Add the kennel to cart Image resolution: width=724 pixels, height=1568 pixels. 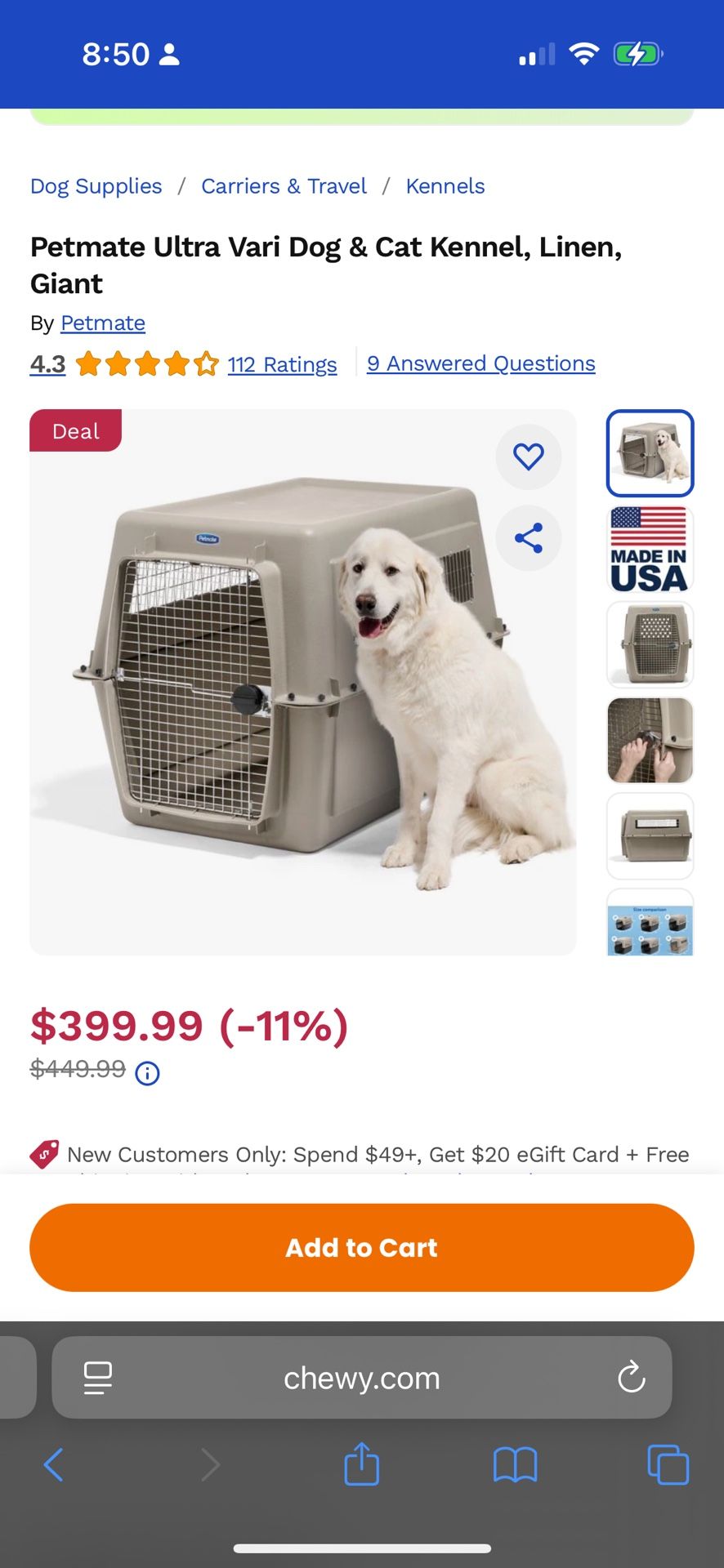point(362,1247)
